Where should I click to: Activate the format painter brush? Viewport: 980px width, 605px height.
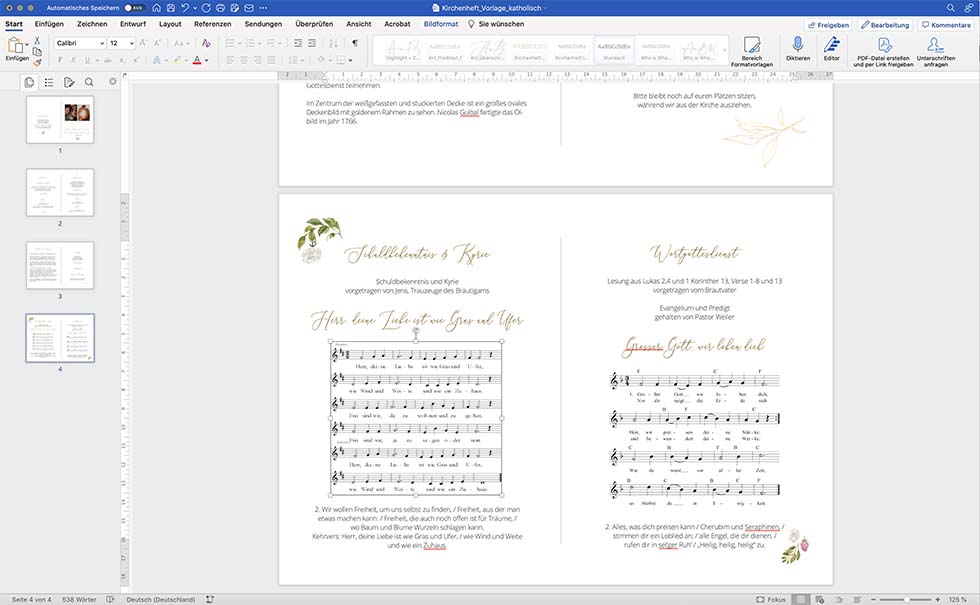pyautogui.click(x=37, y=62)
